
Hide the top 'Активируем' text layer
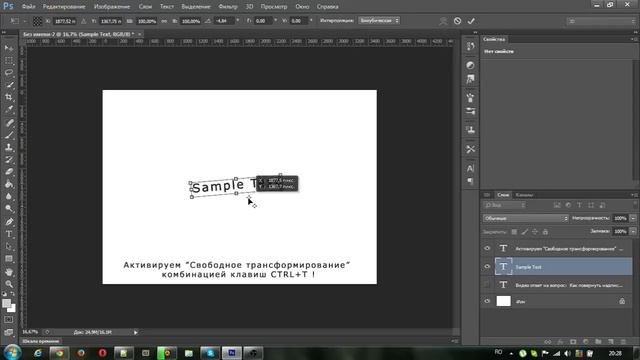pos(487,248)
